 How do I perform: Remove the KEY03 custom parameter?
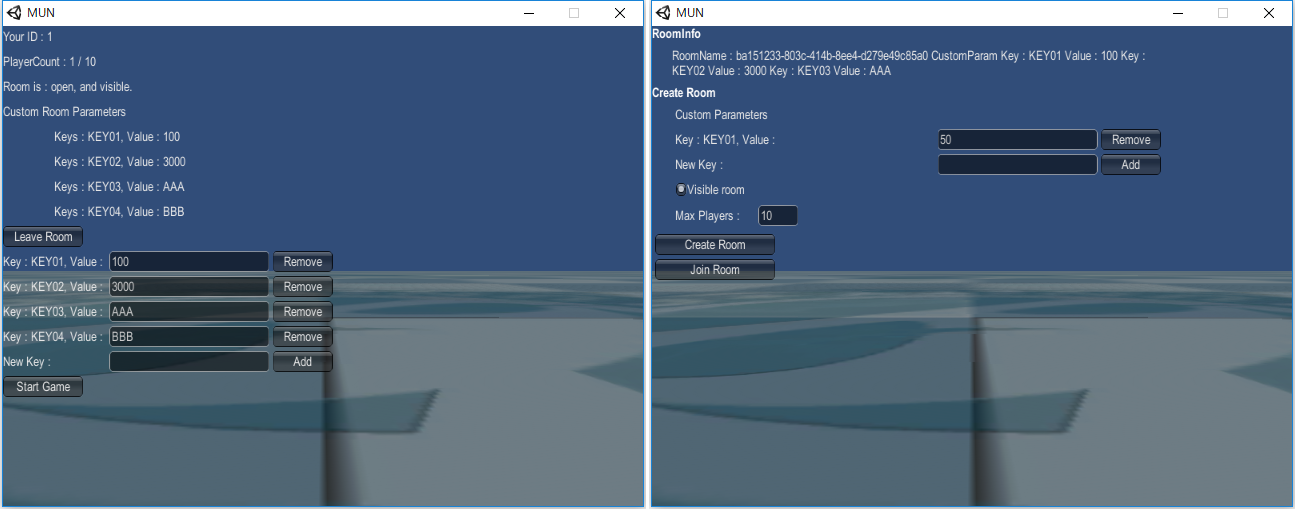click(x=303, y=312)
